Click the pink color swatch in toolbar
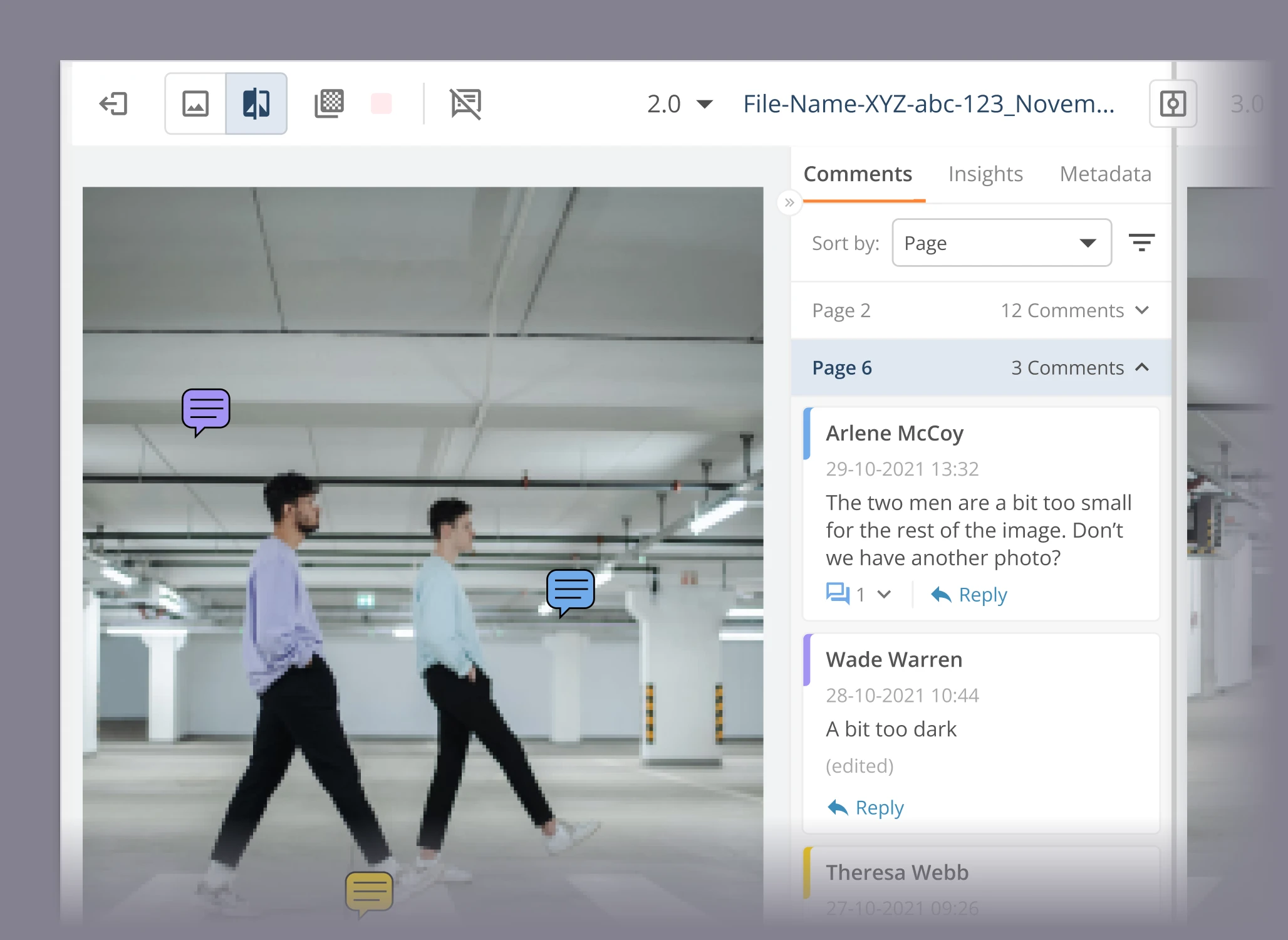The height and width of the screenshot is (940, 1288). (381, 103)
